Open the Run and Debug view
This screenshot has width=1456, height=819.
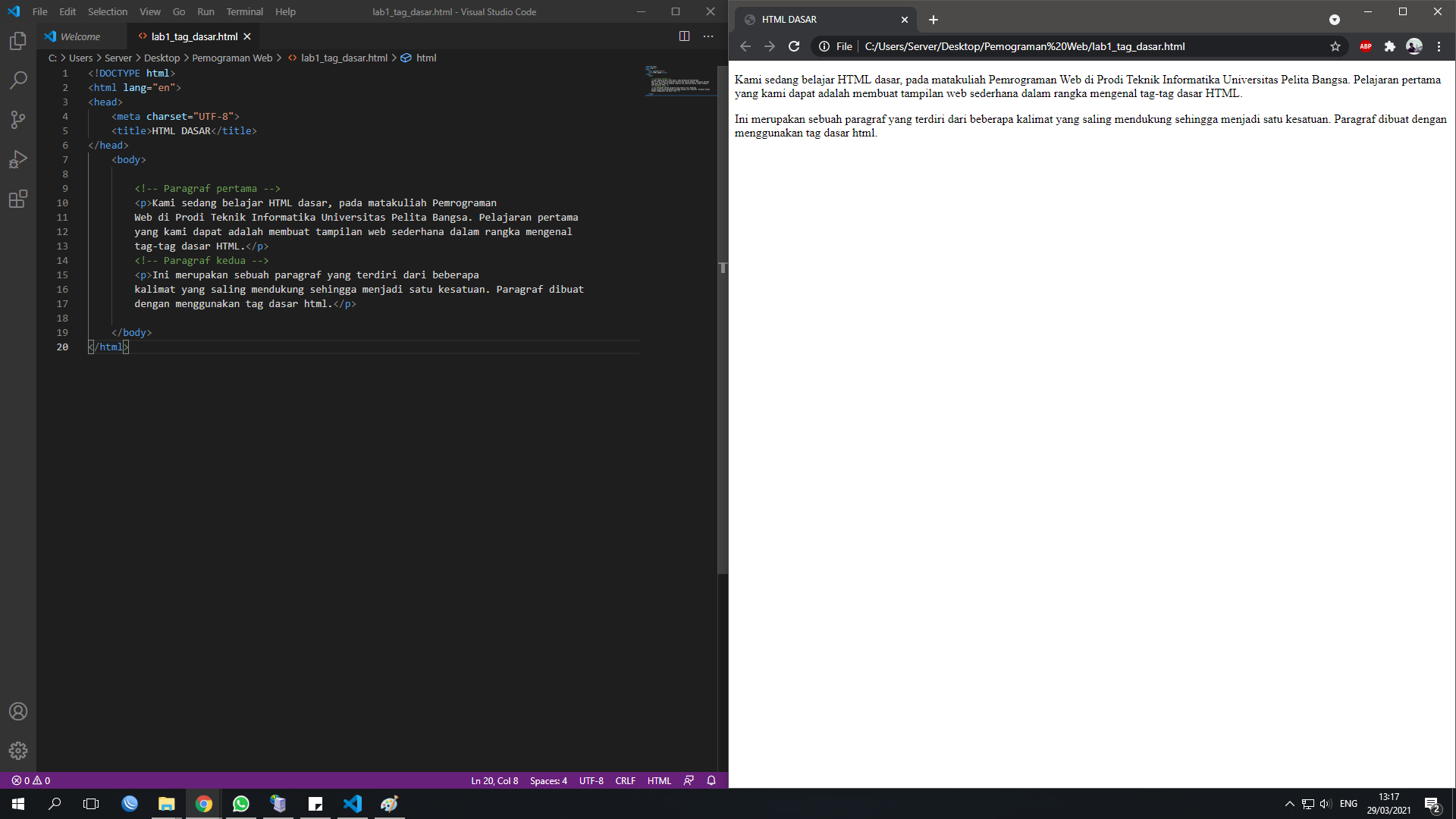tap(18, 159)
